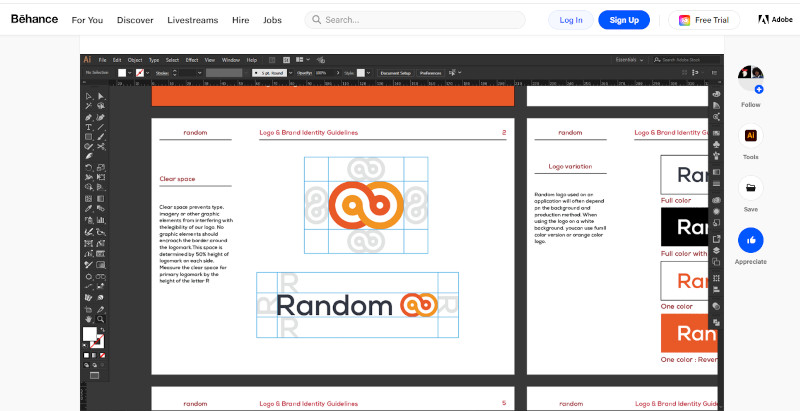
Task: Select the Scissors tool
Action: pos(101,147)
